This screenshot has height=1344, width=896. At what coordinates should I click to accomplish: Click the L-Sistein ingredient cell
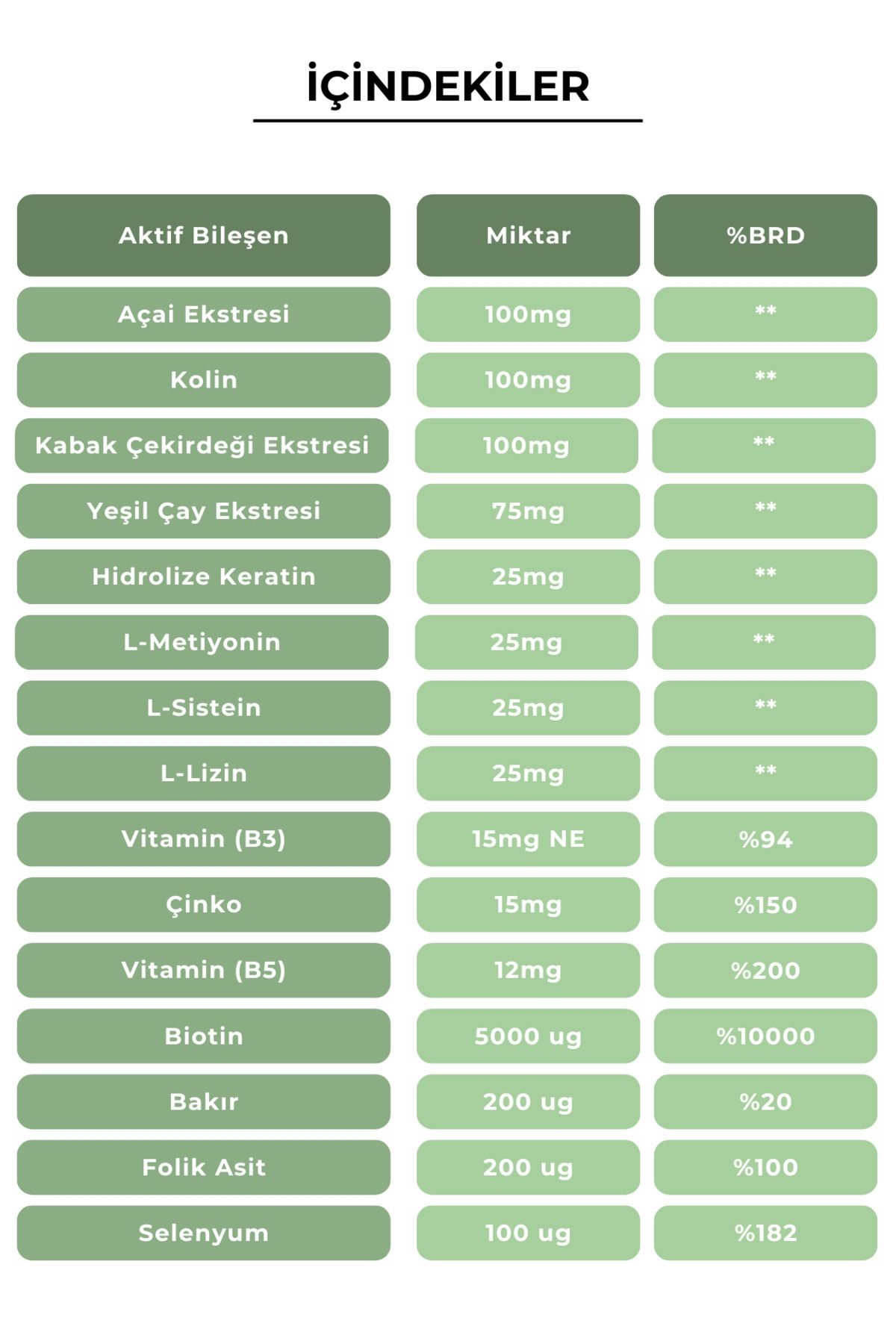coord(204,708)
